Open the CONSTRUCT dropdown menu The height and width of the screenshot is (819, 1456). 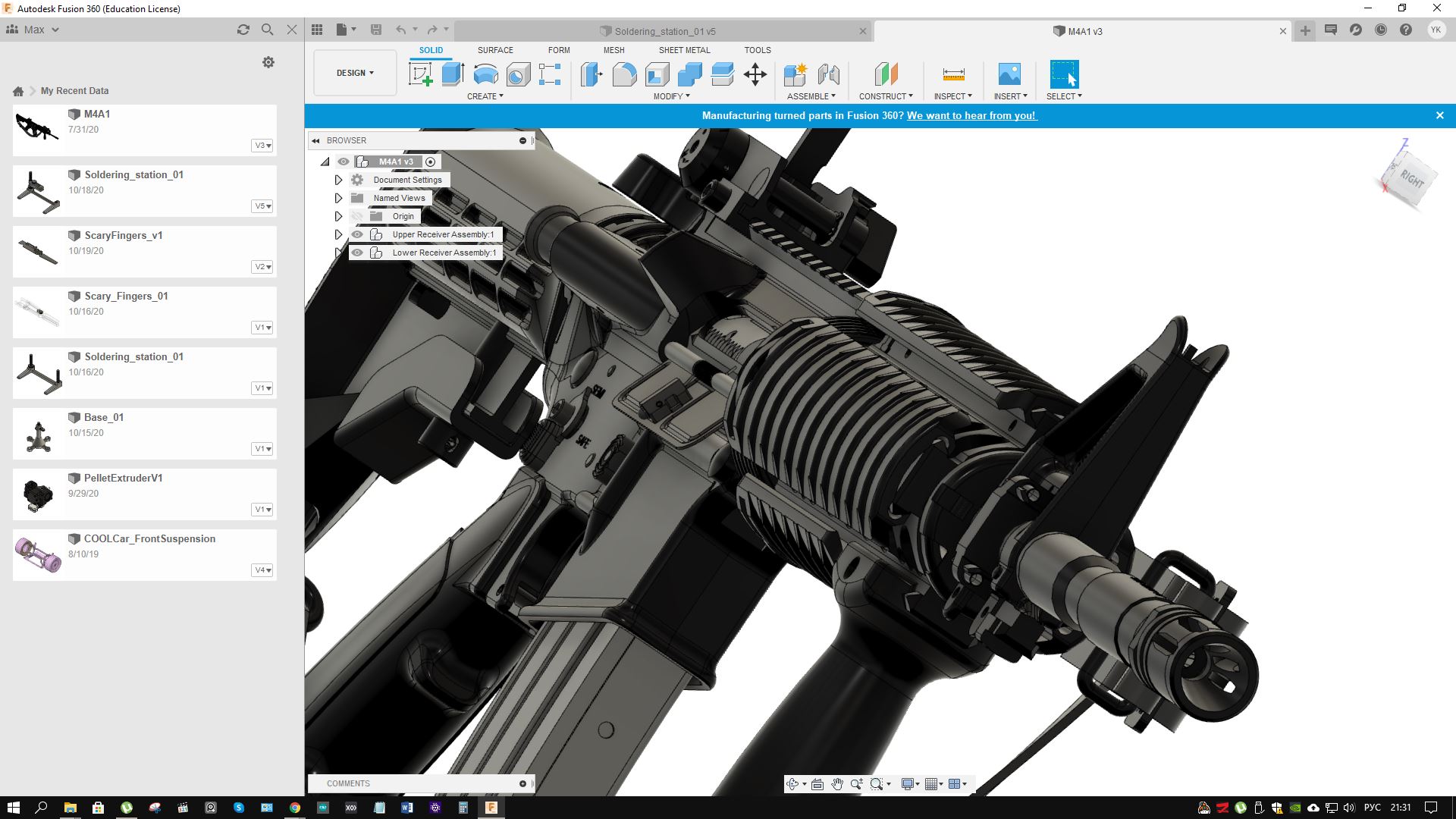point(886,96)
